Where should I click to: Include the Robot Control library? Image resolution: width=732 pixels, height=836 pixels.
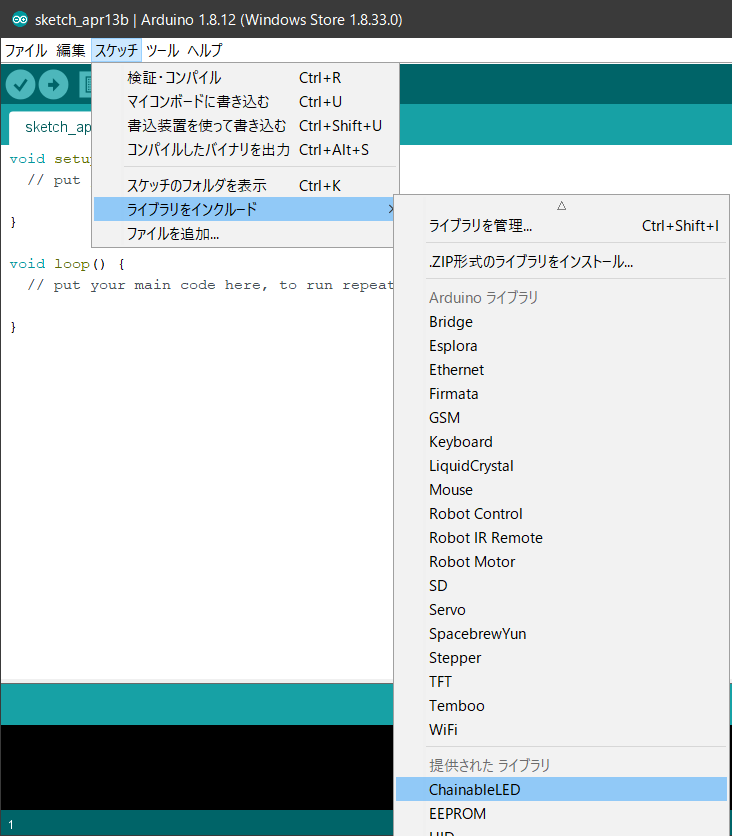pyautogui.click(x=561, y=514)
